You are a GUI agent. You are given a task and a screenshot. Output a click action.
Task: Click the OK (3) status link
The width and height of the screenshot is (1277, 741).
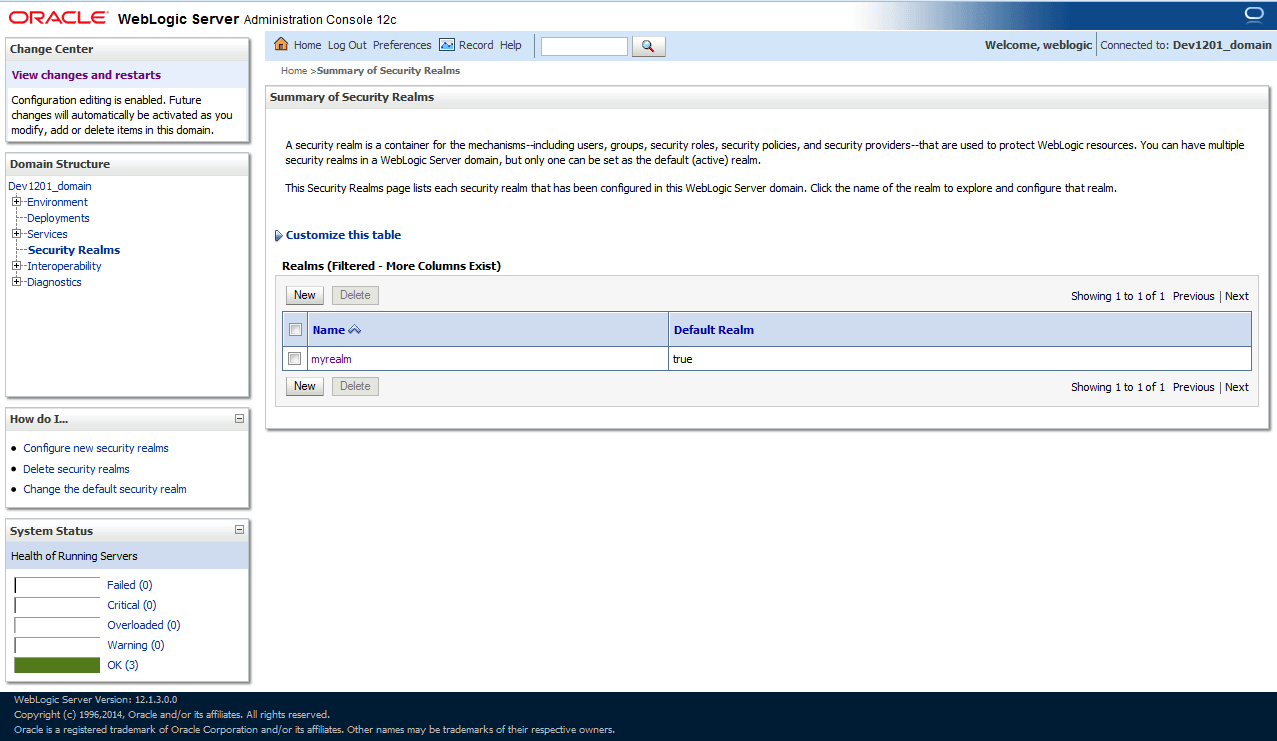pos(123,665)
